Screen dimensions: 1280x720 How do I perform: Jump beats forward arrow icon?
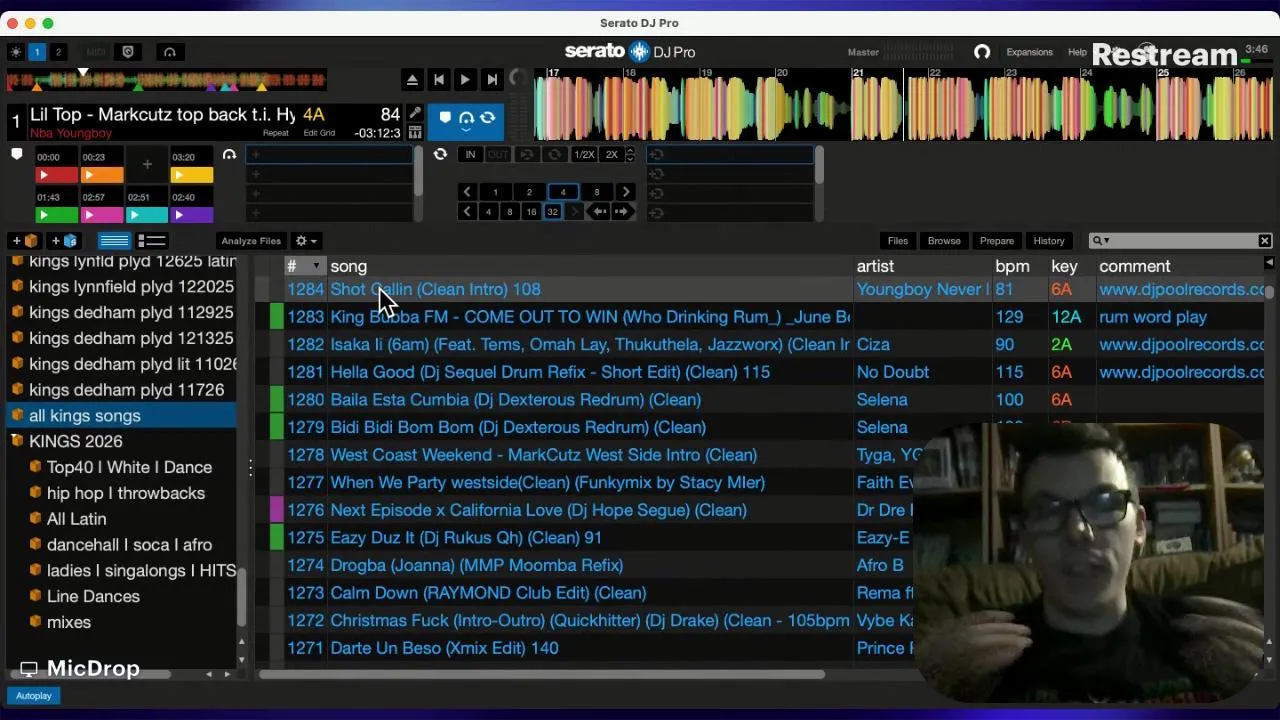point(621,212)
